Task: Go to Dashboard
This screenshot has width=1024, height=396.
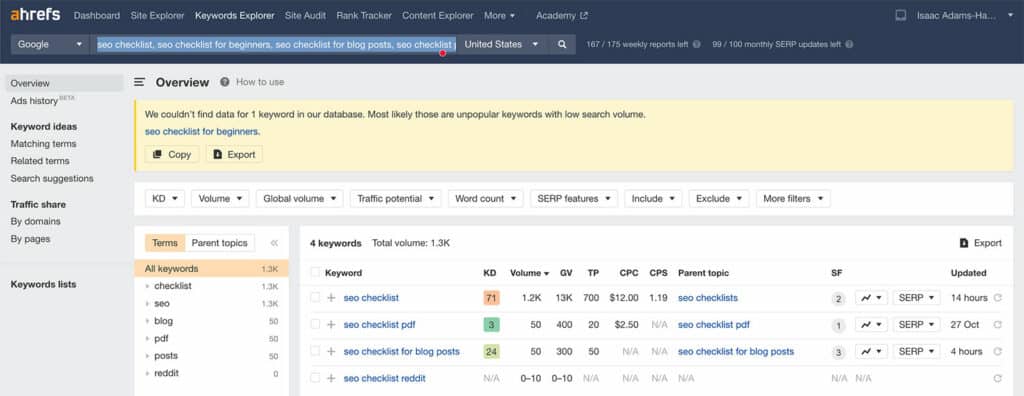Action: (97, 15)
